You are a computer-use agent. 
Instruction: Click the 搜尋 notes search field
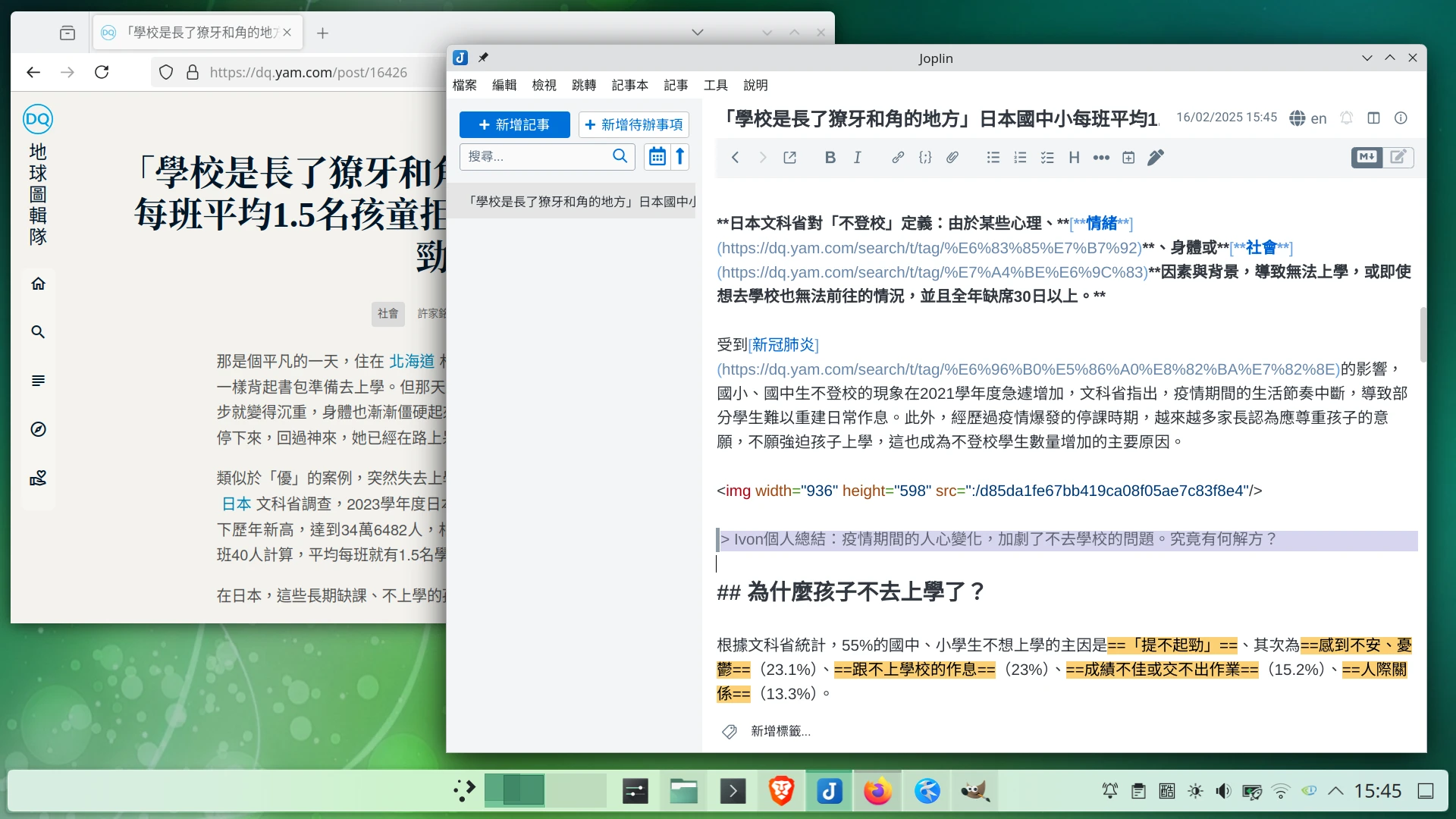click(535, 156)
